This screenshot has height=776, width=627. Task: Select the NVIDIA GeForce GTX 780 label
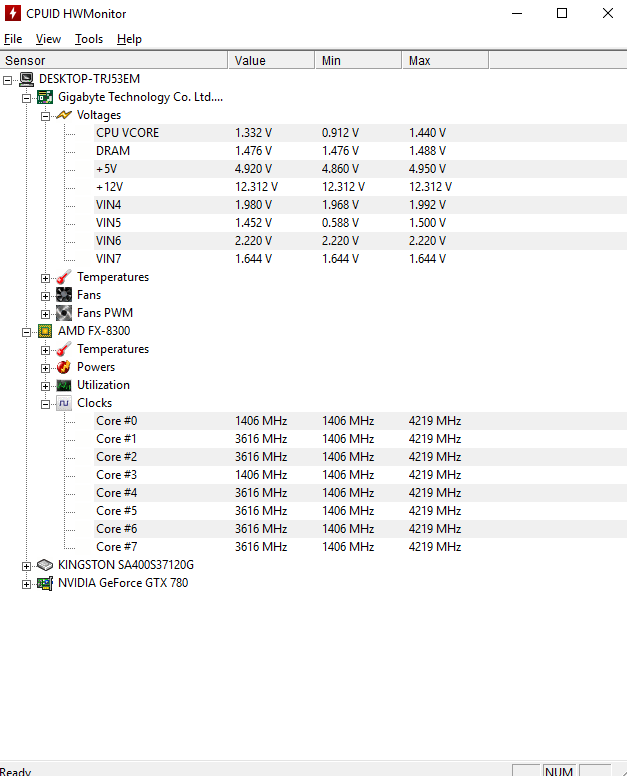tap(123, 583)
